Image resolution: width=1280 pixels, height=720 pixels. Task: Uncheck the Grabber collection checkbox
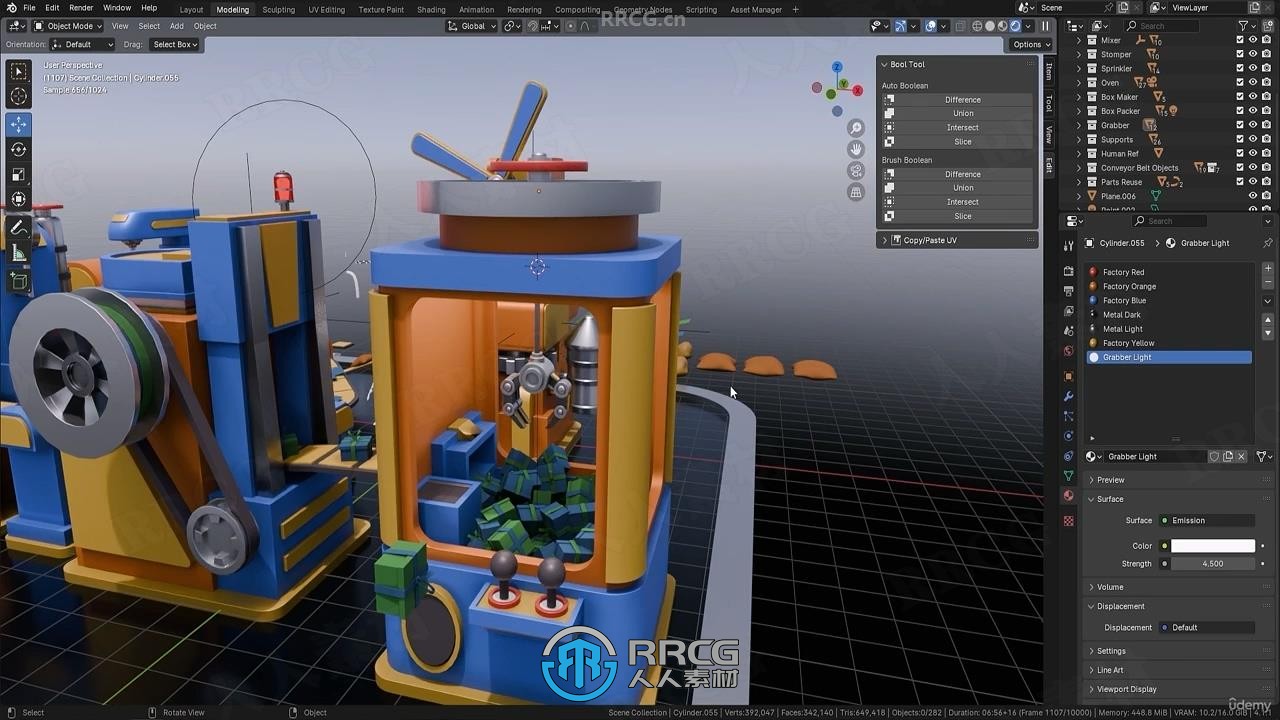click(1240, 125)
